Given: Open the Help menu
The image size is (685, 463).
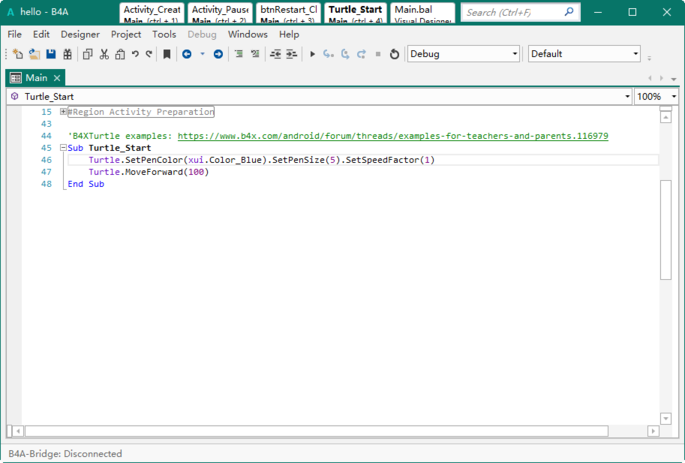Looking at the screenshot, I should [289, 34].
